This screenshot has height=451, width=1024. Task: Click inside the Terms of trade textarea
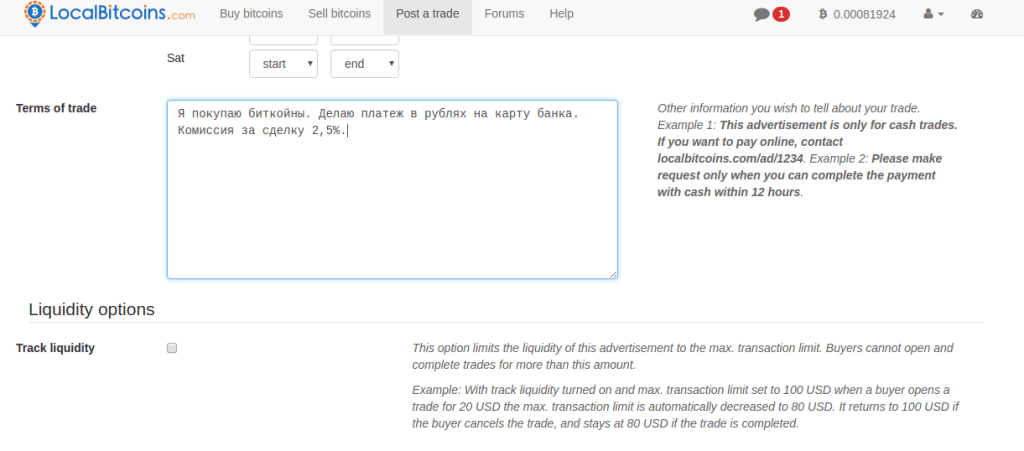(x=391, y=200)
